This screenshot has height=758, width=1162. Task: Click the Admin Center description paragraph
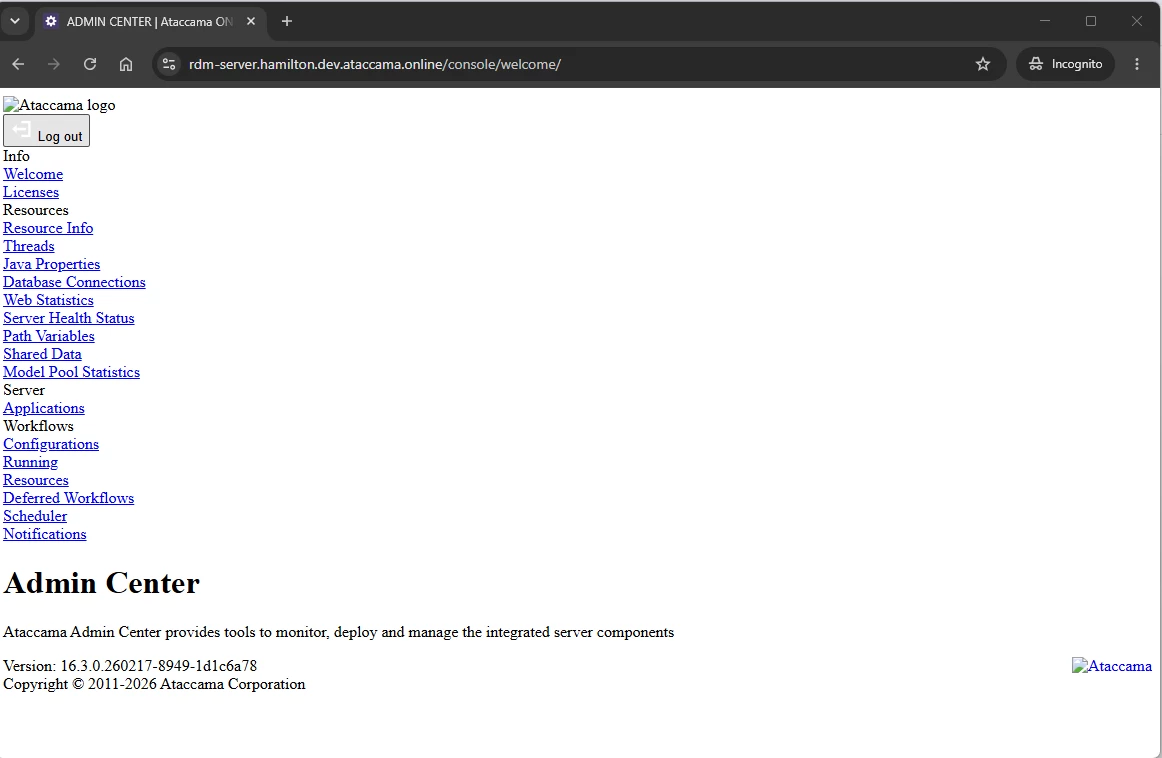click(x=339, y=632)
